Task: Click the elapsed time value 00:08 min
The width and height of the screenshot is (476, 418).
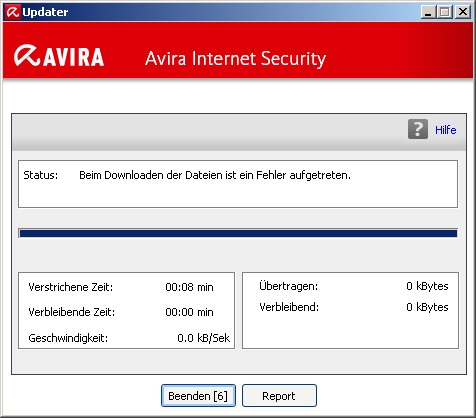Action: pyautogui.click(x=189, y=287)
